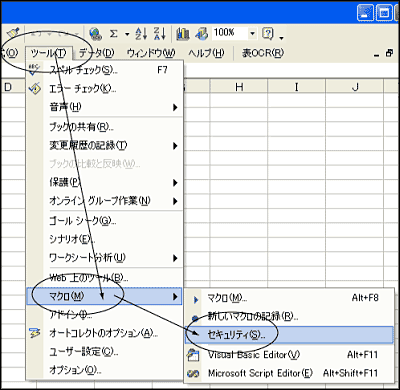Click the help question mark icon
This screenshot has width=400, height=390.
[268, 33]
